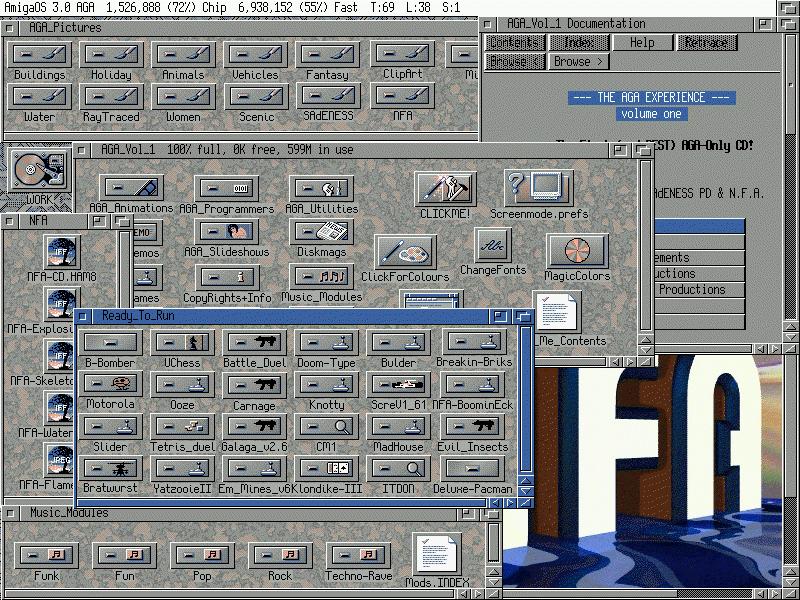Click the Contents button in Documentation

coord(515,42)
